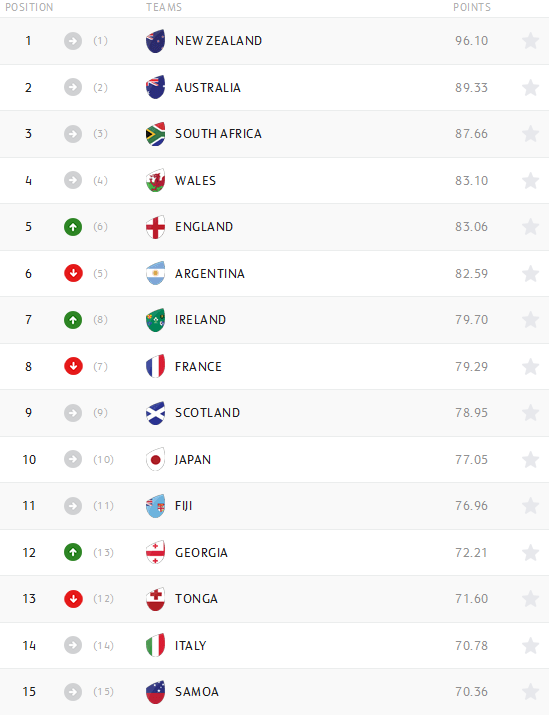Click the red down arrow beside Argentina
The width and height of the screenshot is (552, 715).
(73, 274)
